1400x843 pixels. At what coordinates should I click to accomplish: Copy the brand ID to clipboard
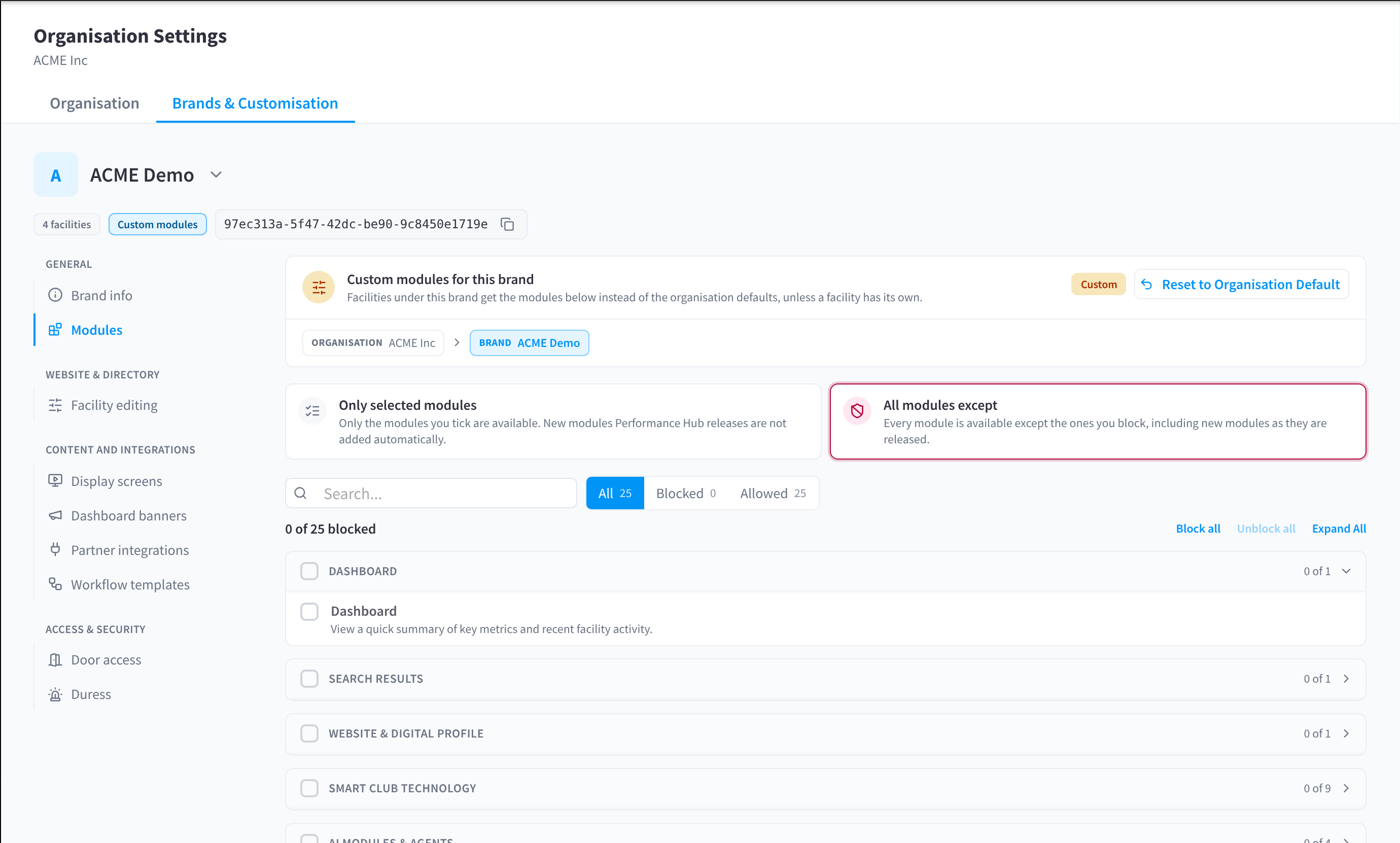tap(507, 224)
